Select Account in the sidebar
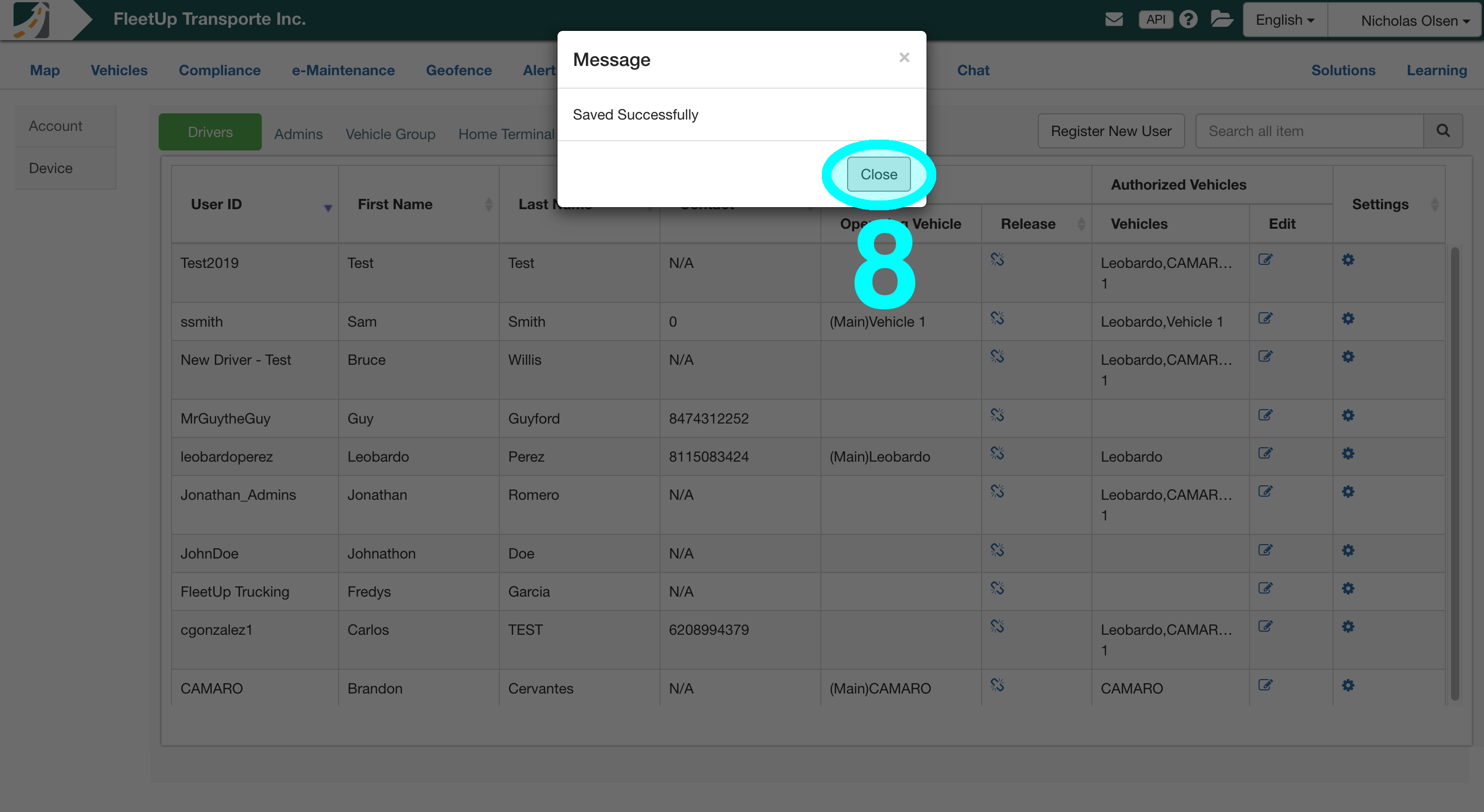This screenshot has height=812, width=1484. tap(65, 126)
